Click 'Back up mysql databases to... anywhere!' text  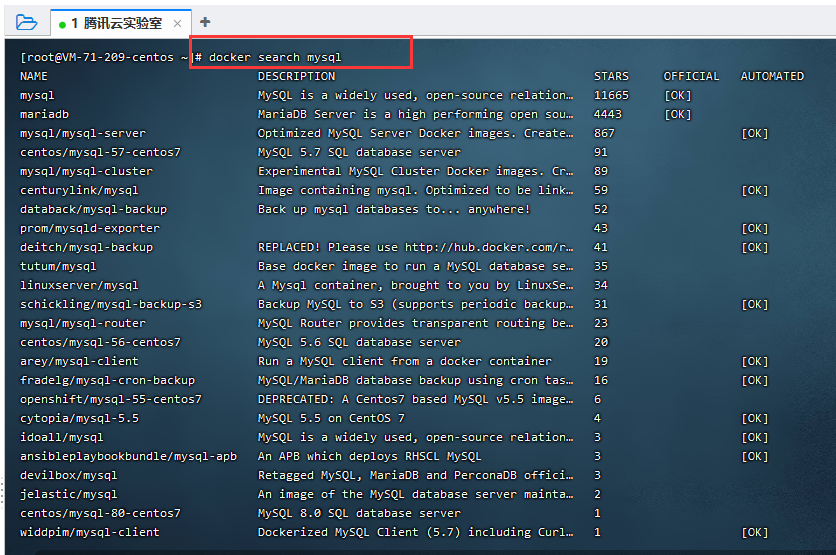coord(394,209)
